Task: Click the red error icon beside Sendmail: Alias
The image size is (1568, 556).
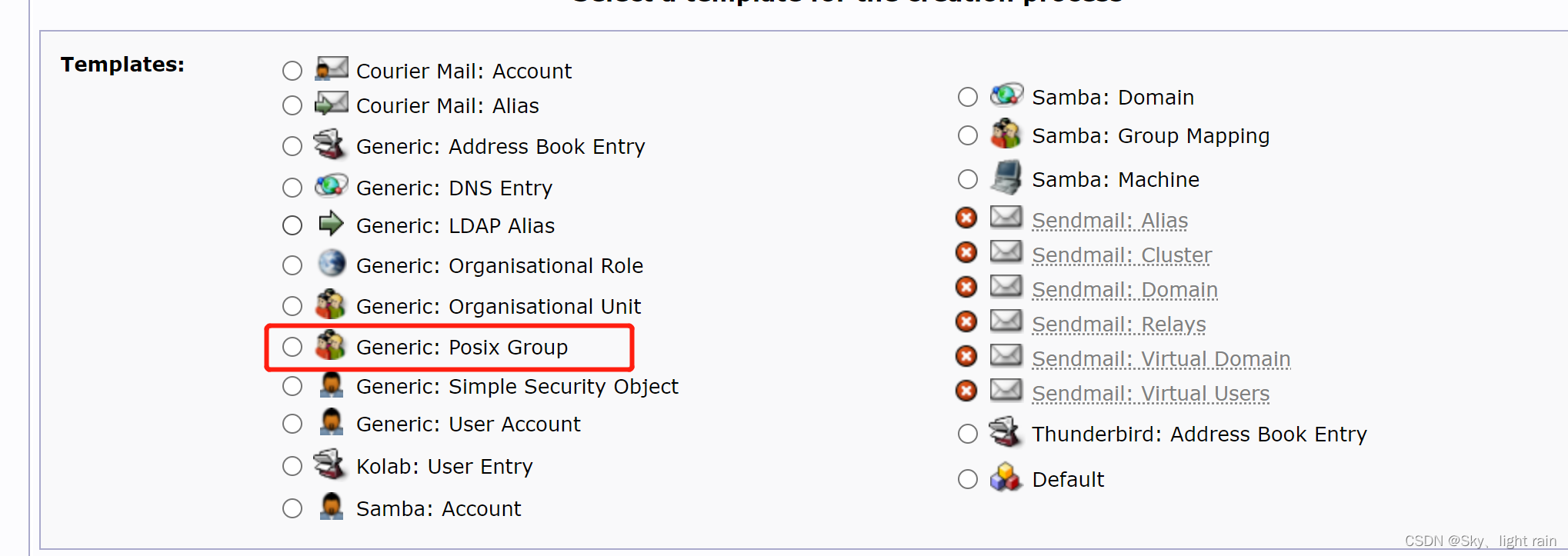Action: coord(966,218)
